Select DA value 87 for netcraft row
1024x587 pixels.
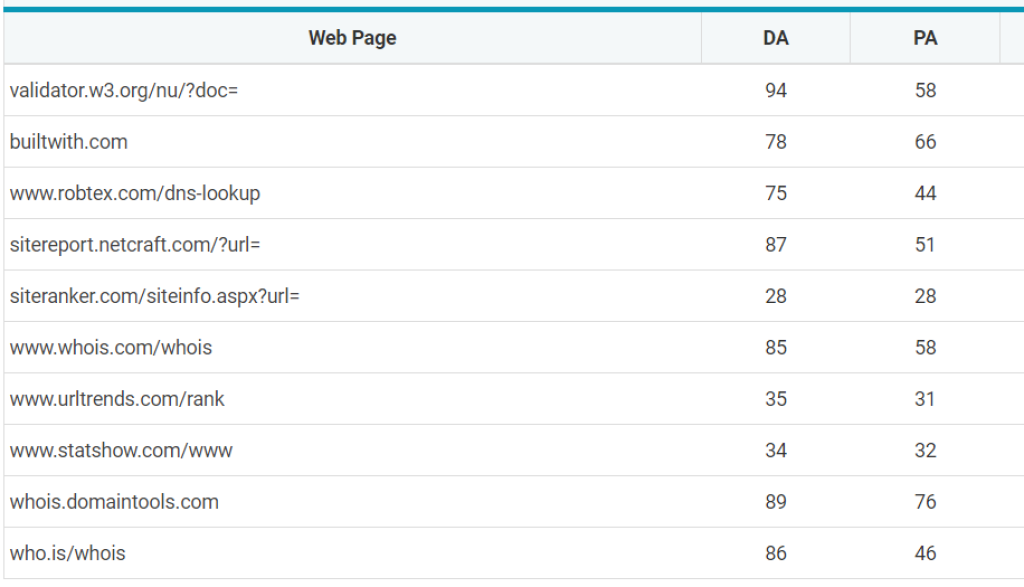[775, 245]
